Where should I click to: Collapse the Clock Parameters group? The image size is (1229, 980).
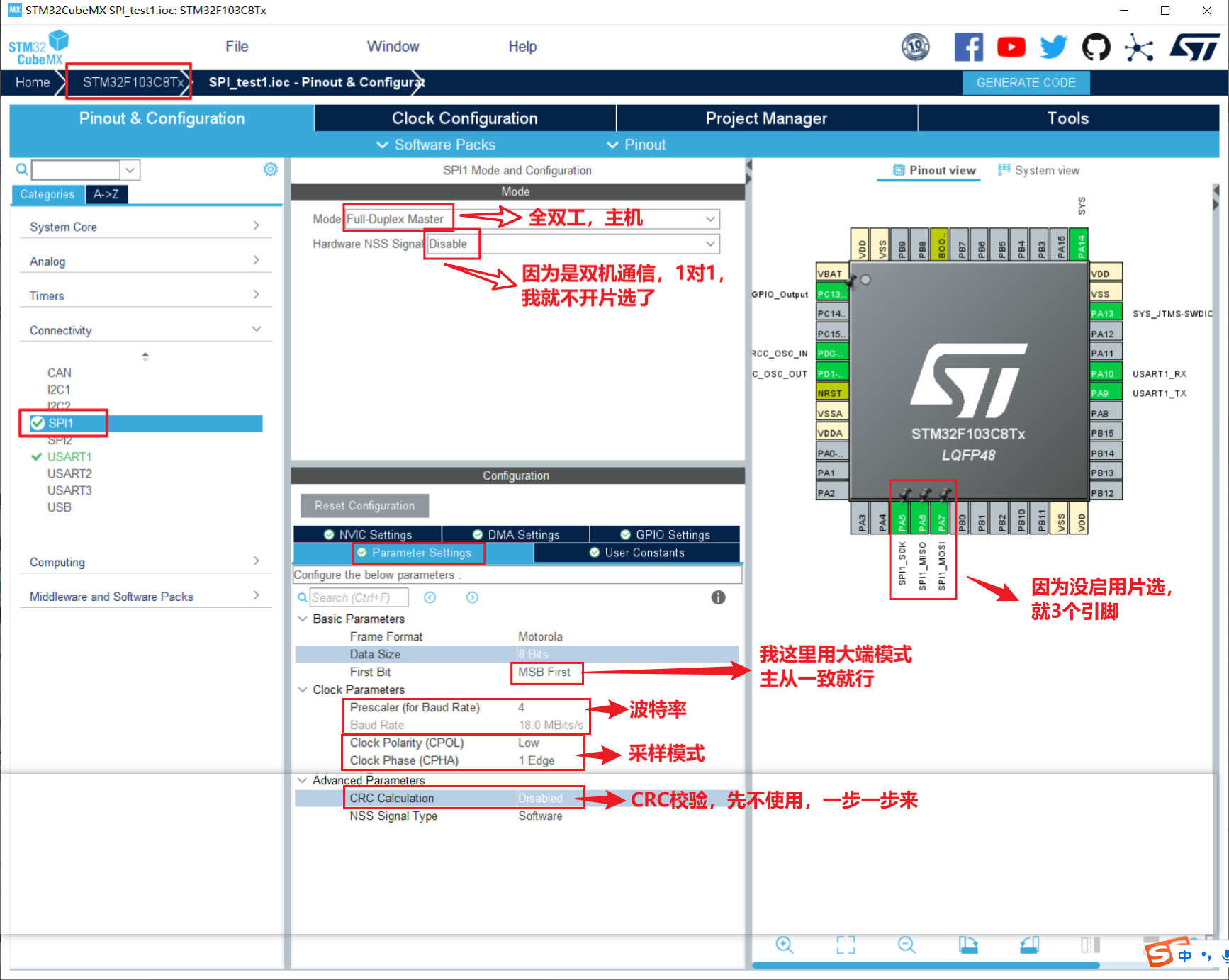pos(303,689)
